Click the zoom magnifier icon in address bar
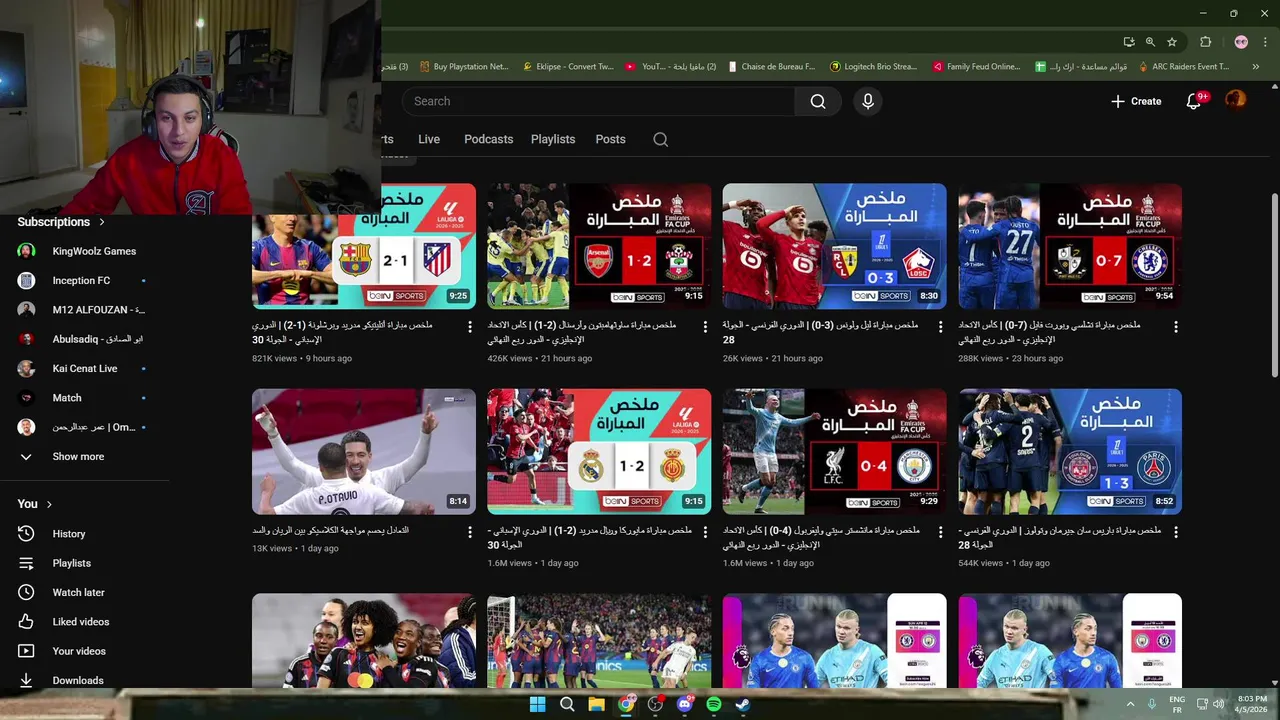Screen dimensions: 1280x720 point(1150,42)
